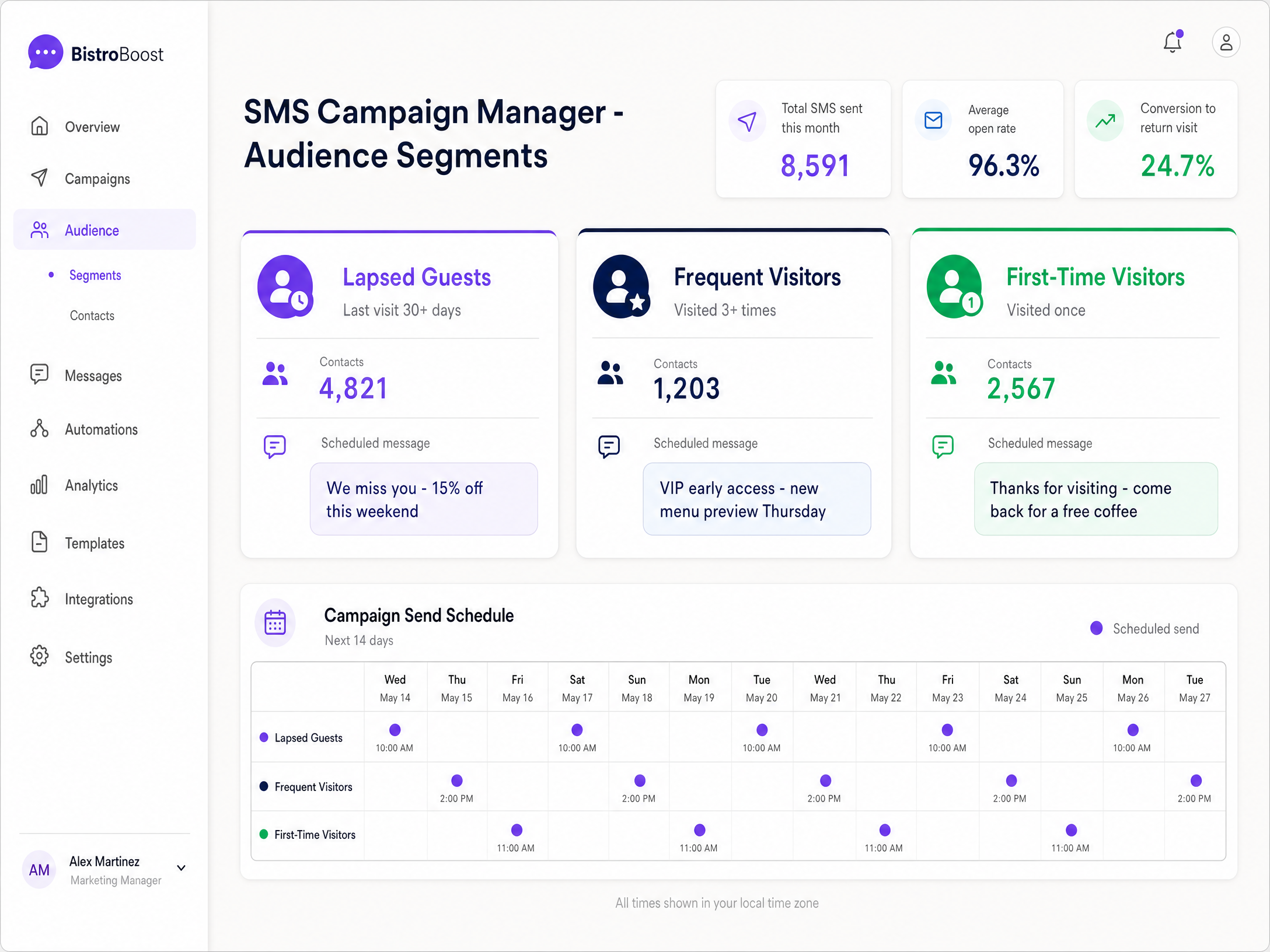Click the Frequent Visitors contacts people icon
The width and height of the screenshot is (1270, 952).
click(610, 373)
